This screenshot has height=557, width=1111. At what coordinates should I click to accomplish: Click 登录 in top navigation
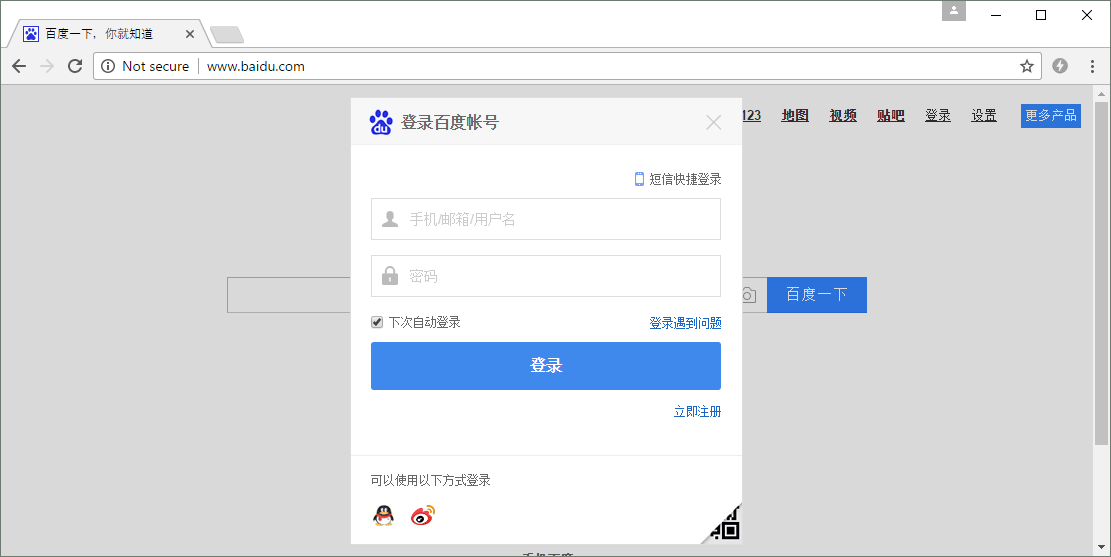coord(937,116)
